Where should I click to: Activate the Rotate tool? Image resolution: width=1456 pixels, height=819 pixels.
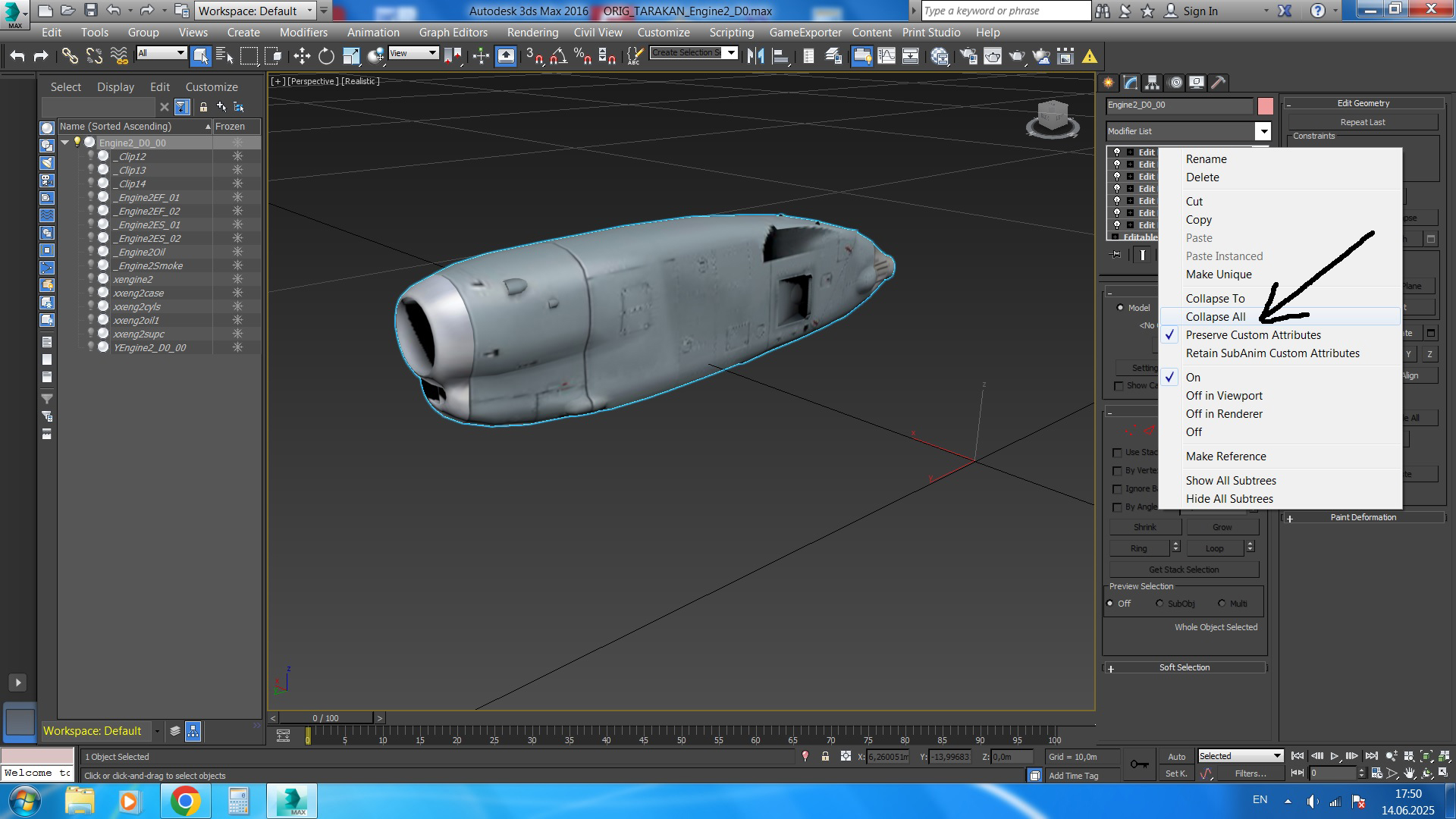tap(326, 56)
